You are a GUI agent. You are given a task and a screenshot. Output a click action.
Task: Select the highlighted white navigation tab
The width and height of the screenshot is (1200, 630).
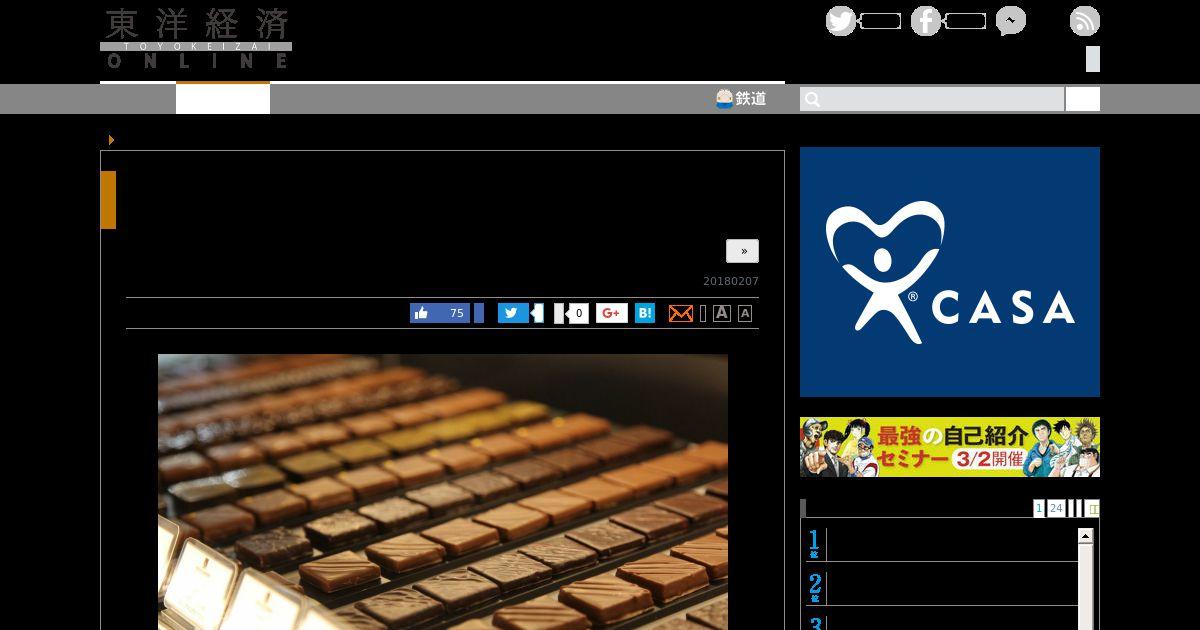pyautogui.click(x=223, y=98)
